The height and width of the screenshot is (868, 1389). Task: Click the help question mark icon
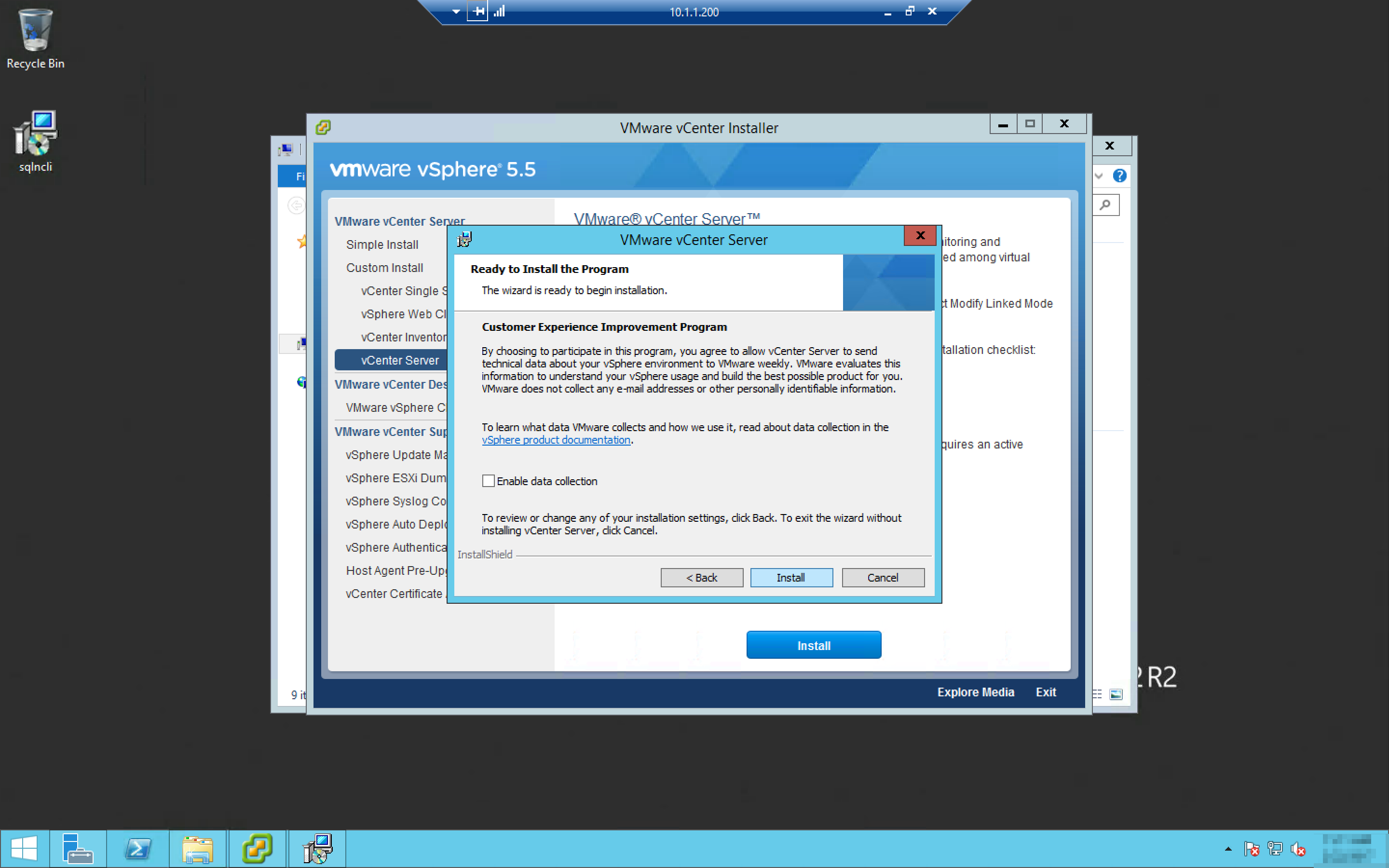1119,176
